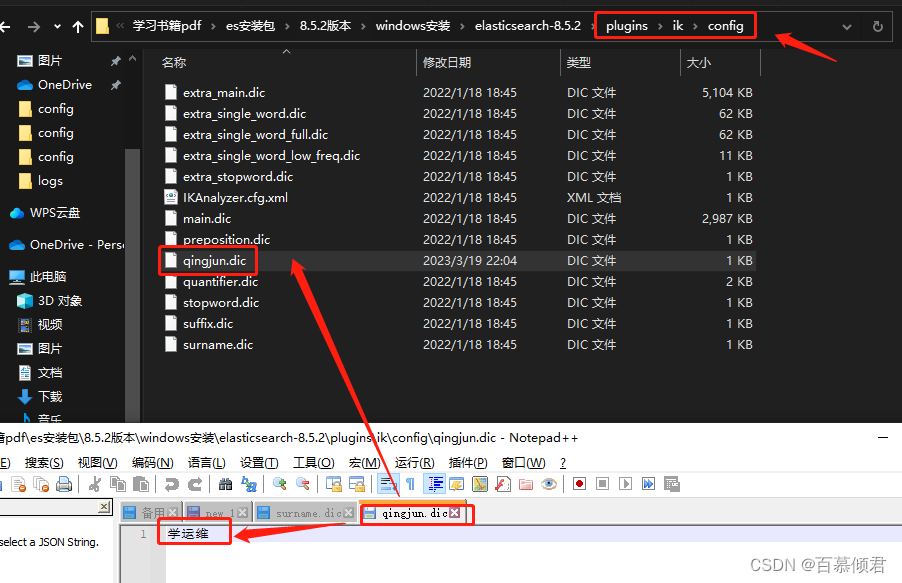
Task: Click the Explorer back arrow
Action: (5, 26)
